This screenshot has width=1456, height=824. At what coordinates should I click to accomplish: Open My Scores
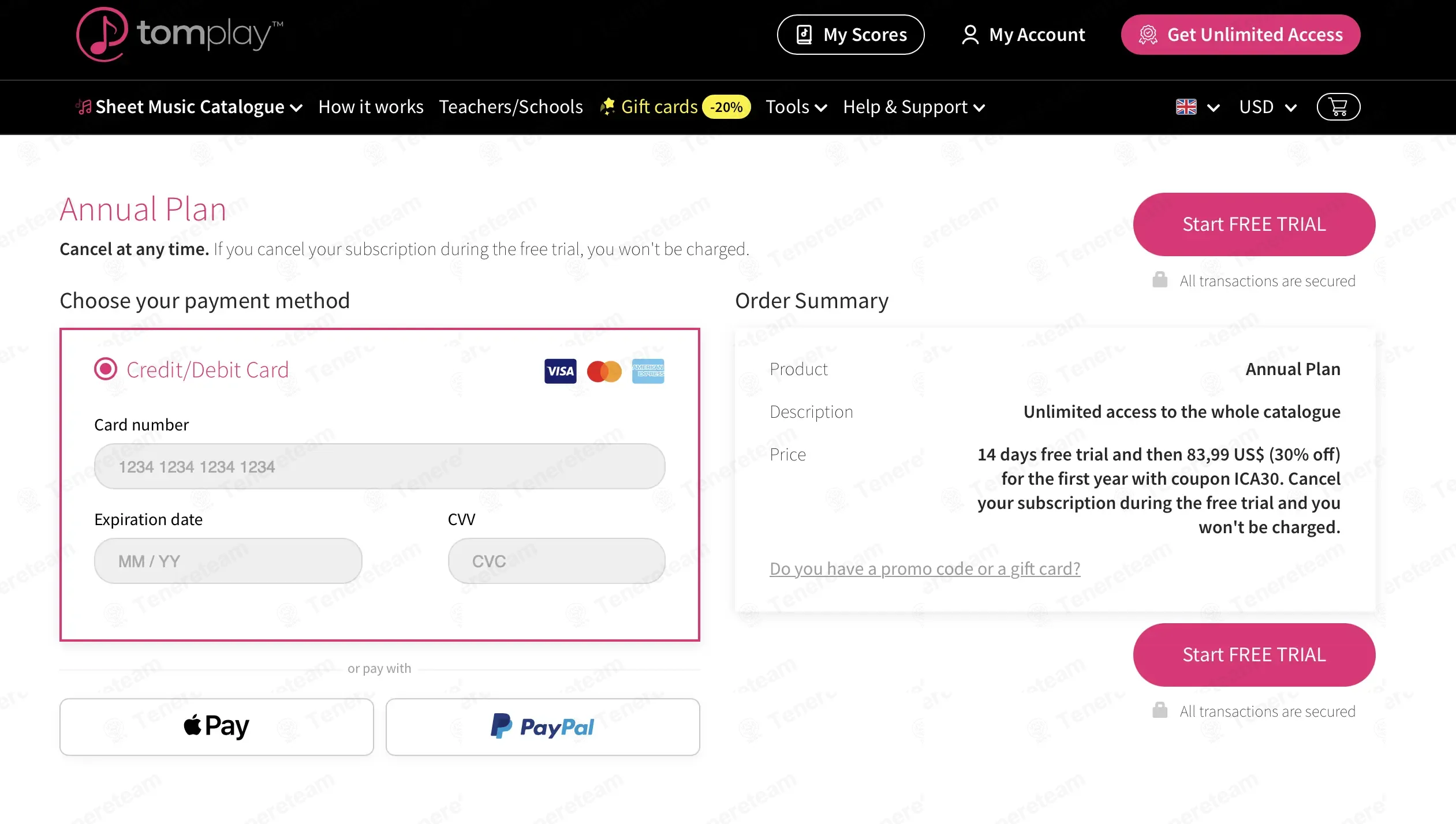click(x=850, y=35)
